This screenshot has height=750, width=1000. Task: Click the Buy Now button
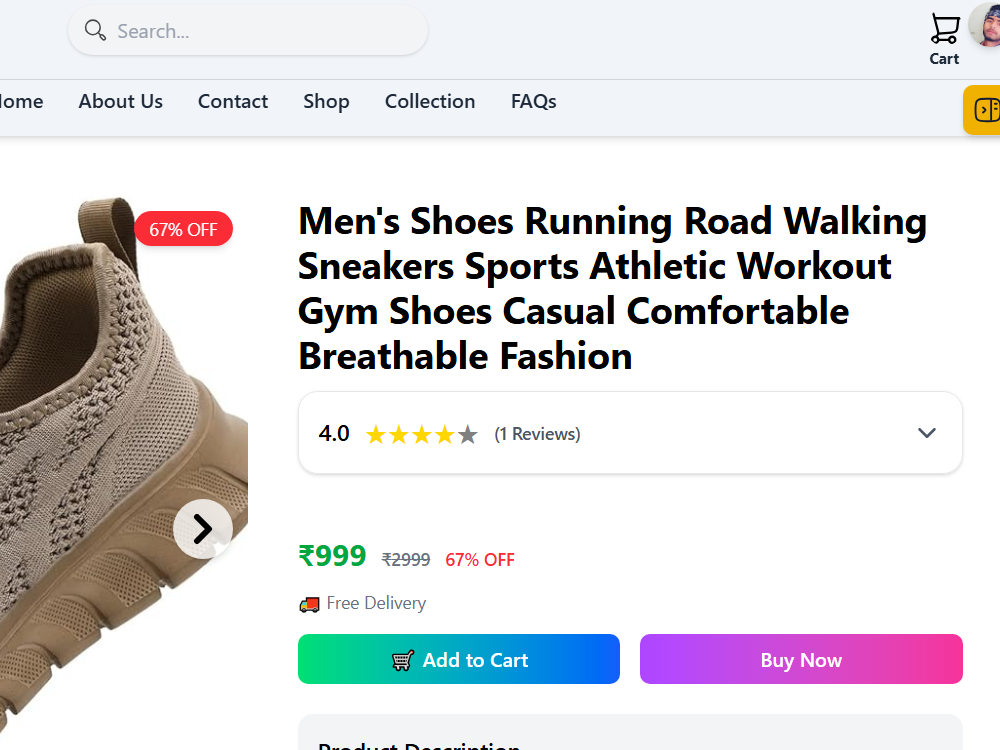801,659
